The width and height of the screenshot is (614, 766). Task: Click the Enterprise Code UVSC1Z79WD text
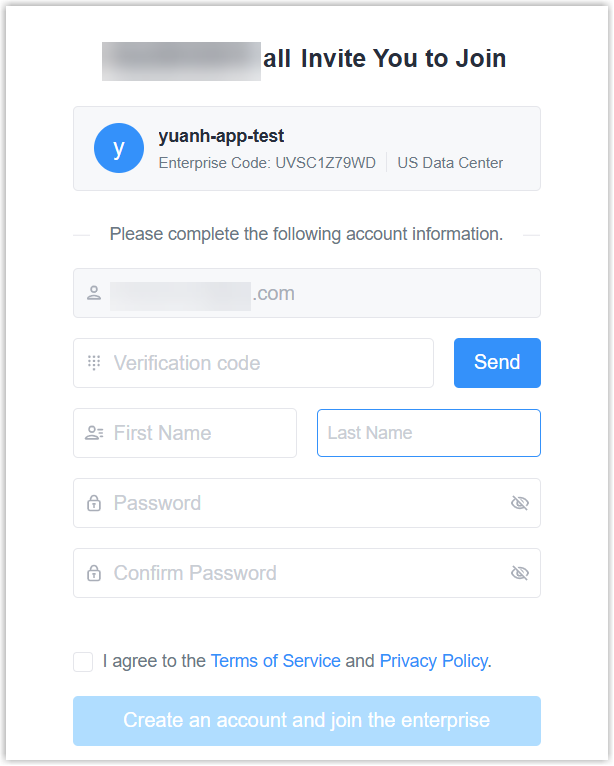(x=267, y=163)
